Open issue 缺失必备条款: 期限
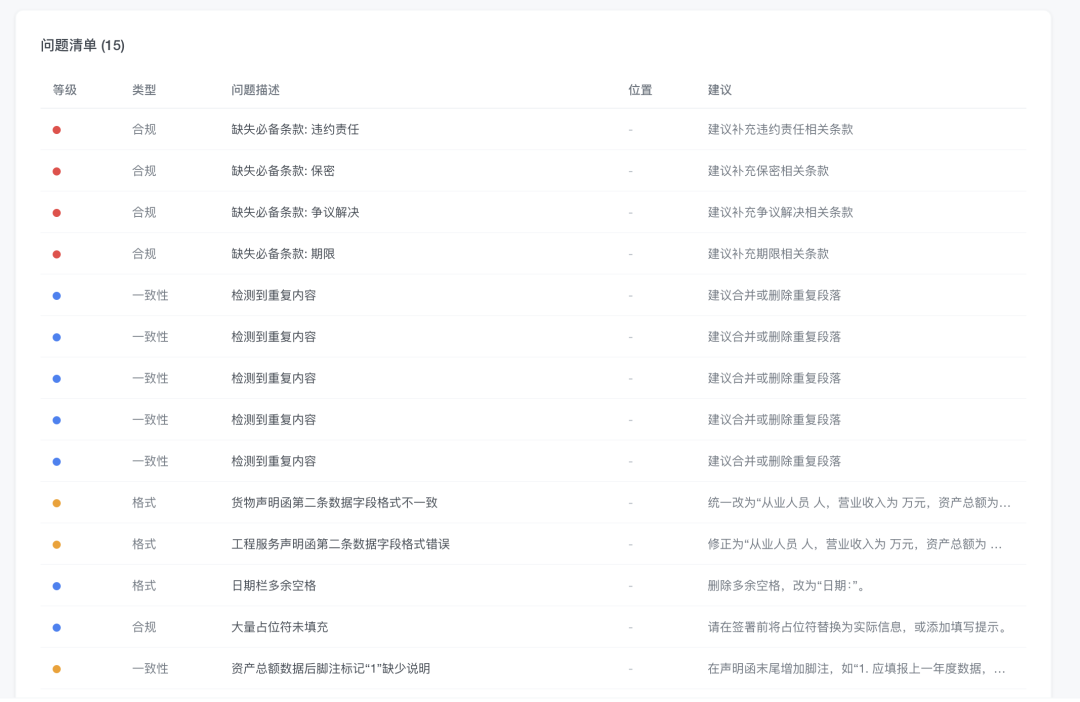The image size is (1080, 702). tap(283, 254)
